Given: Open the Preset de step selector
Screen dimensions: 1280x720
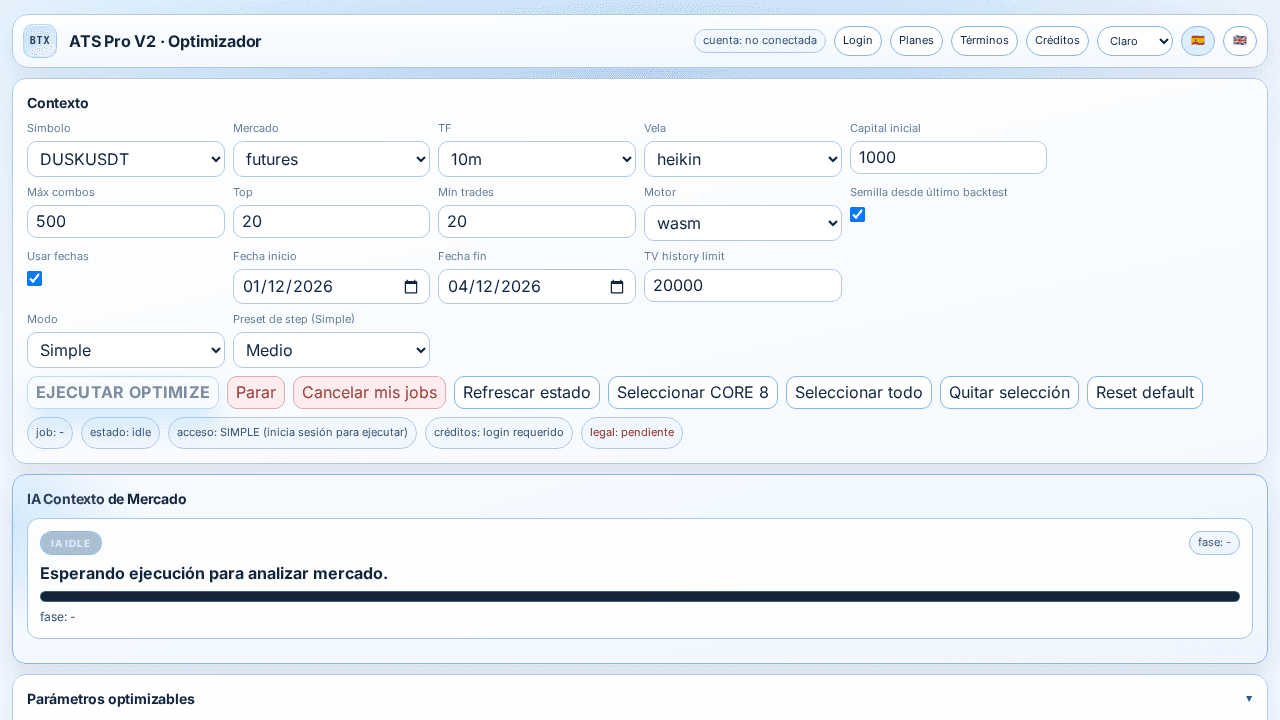Looking at the screenshot, I should click(x=331, y=350).
